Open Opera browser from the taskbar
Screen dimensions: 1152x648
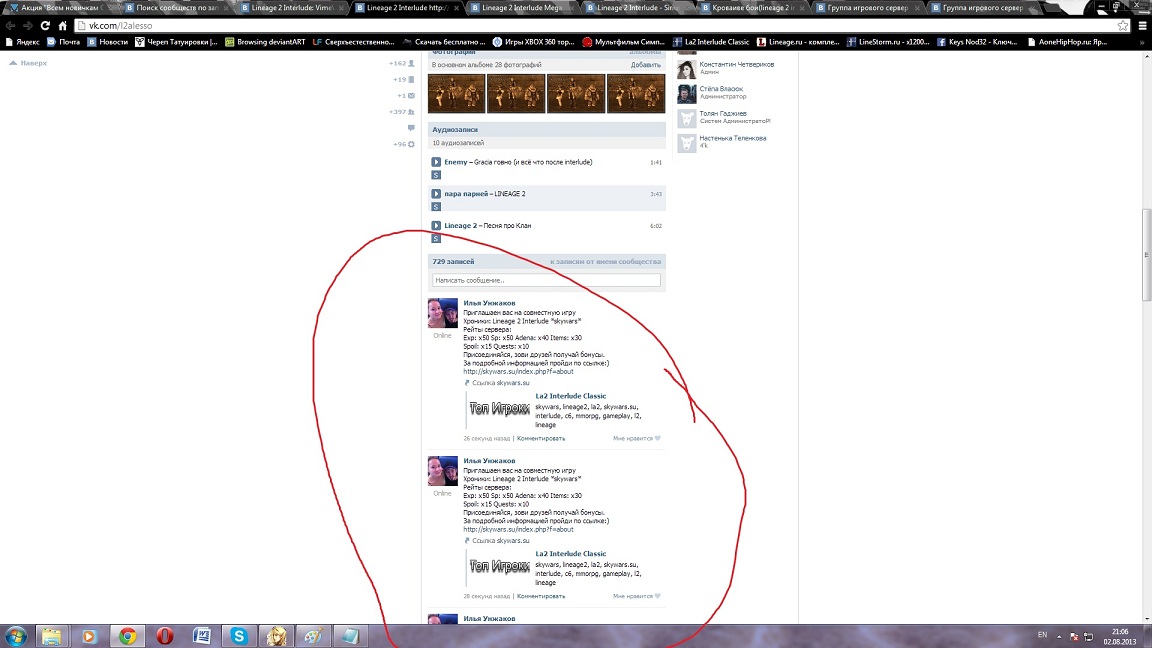165,636
